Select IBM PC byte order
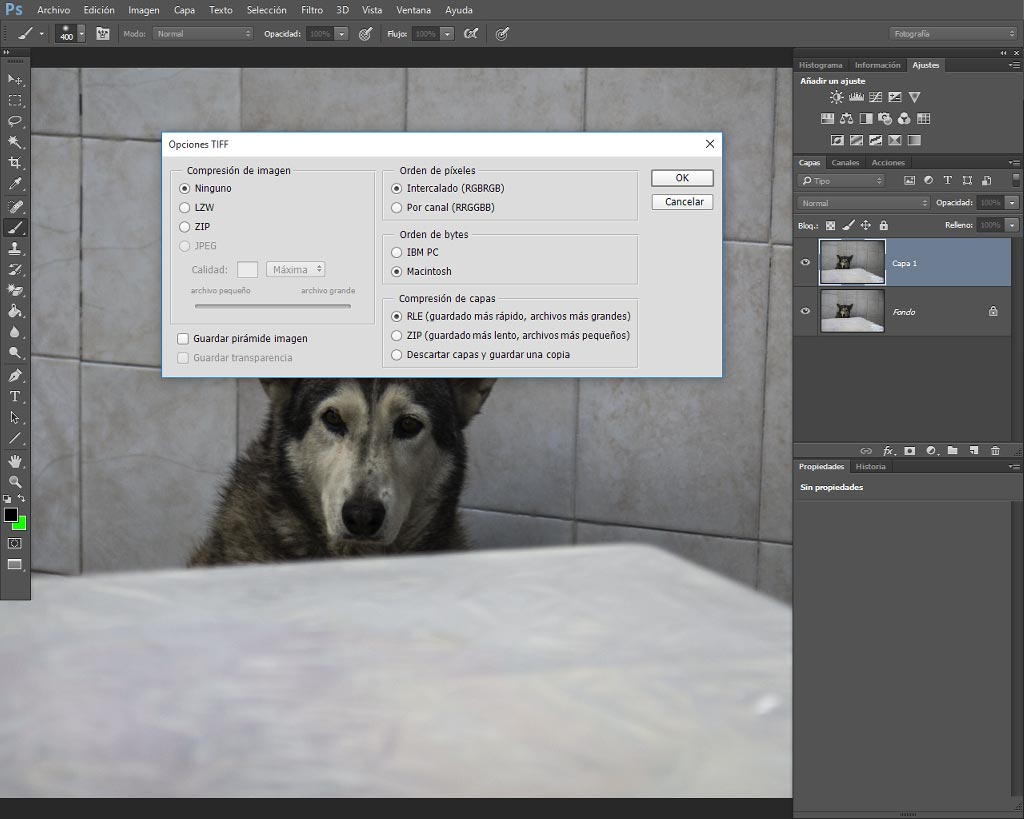 (415, 252)
